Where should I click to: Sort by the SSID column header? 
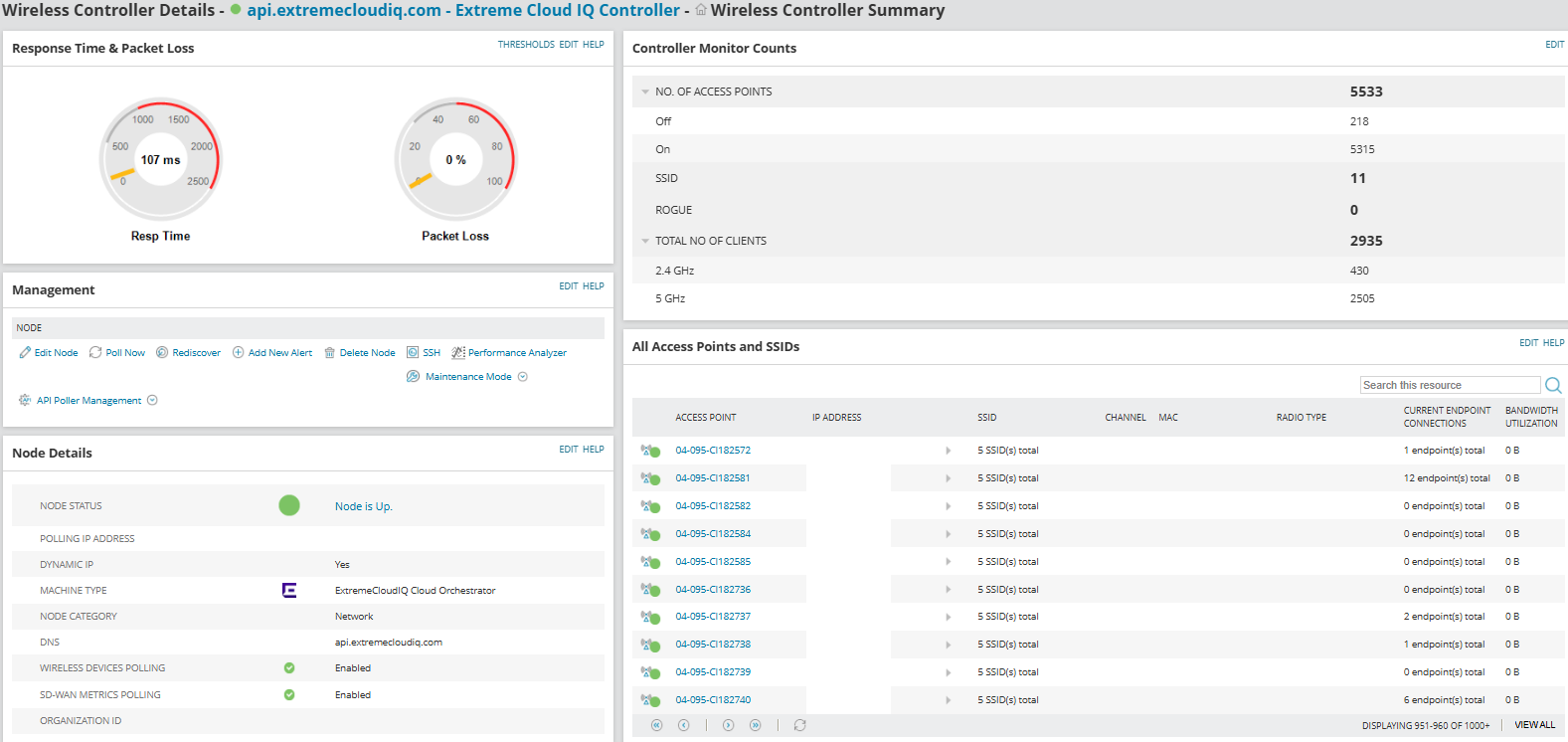(987, 418)
